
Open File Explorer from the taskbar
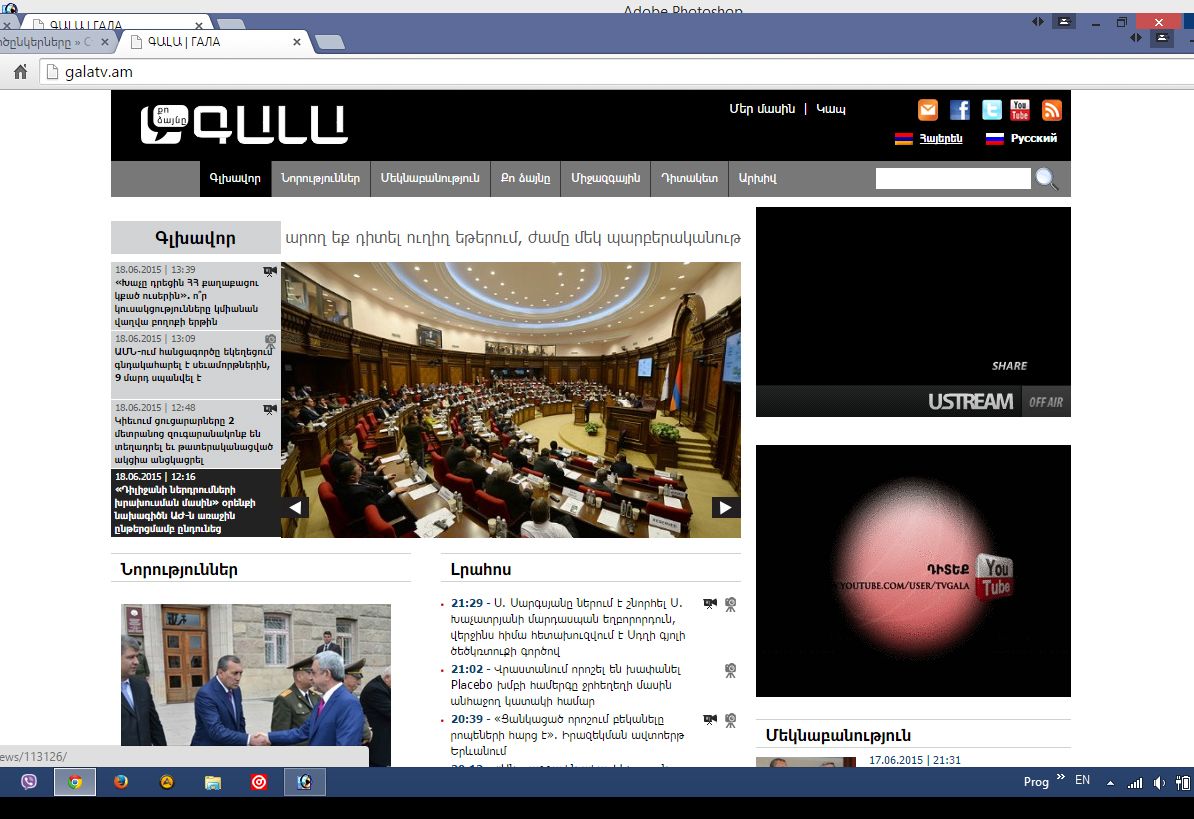pos(212,782)
